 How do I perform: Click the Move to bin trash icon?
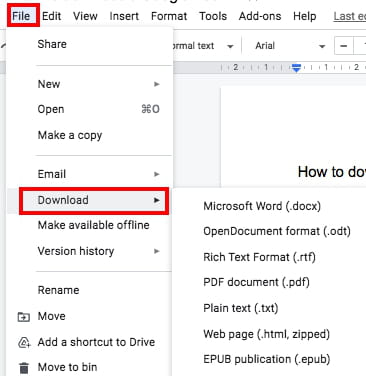click(x=24, y=368)
